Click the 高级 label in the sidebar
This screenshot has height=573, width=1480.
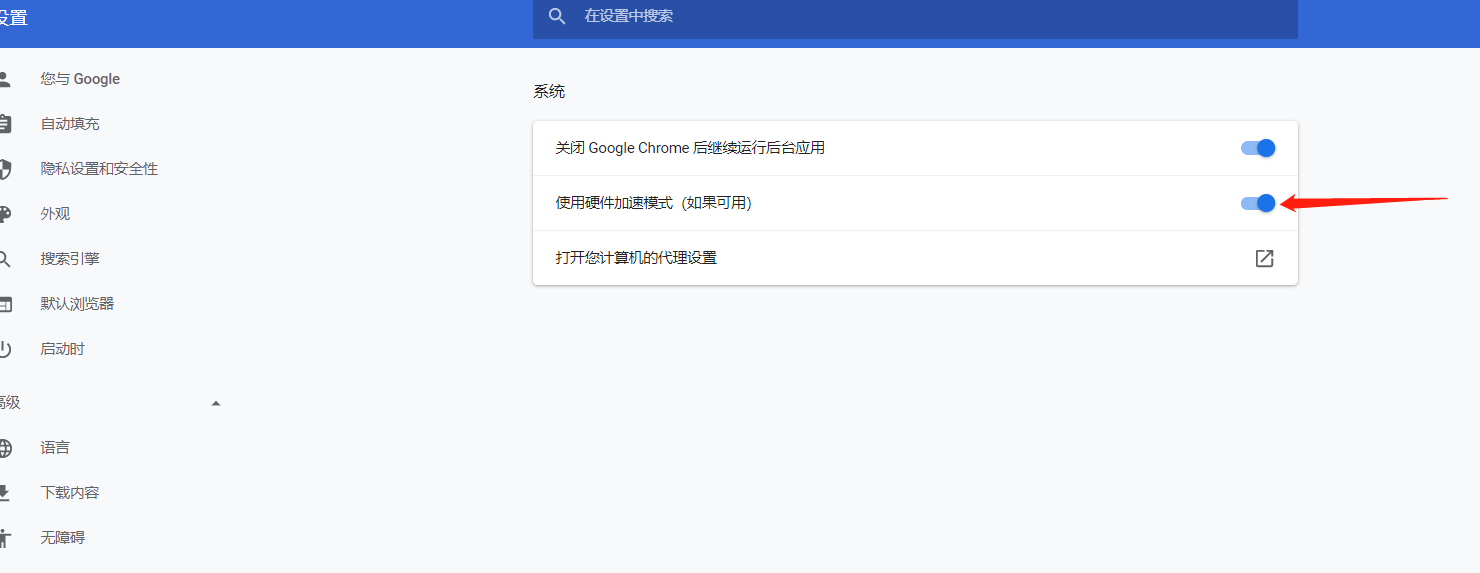point(10,403)
